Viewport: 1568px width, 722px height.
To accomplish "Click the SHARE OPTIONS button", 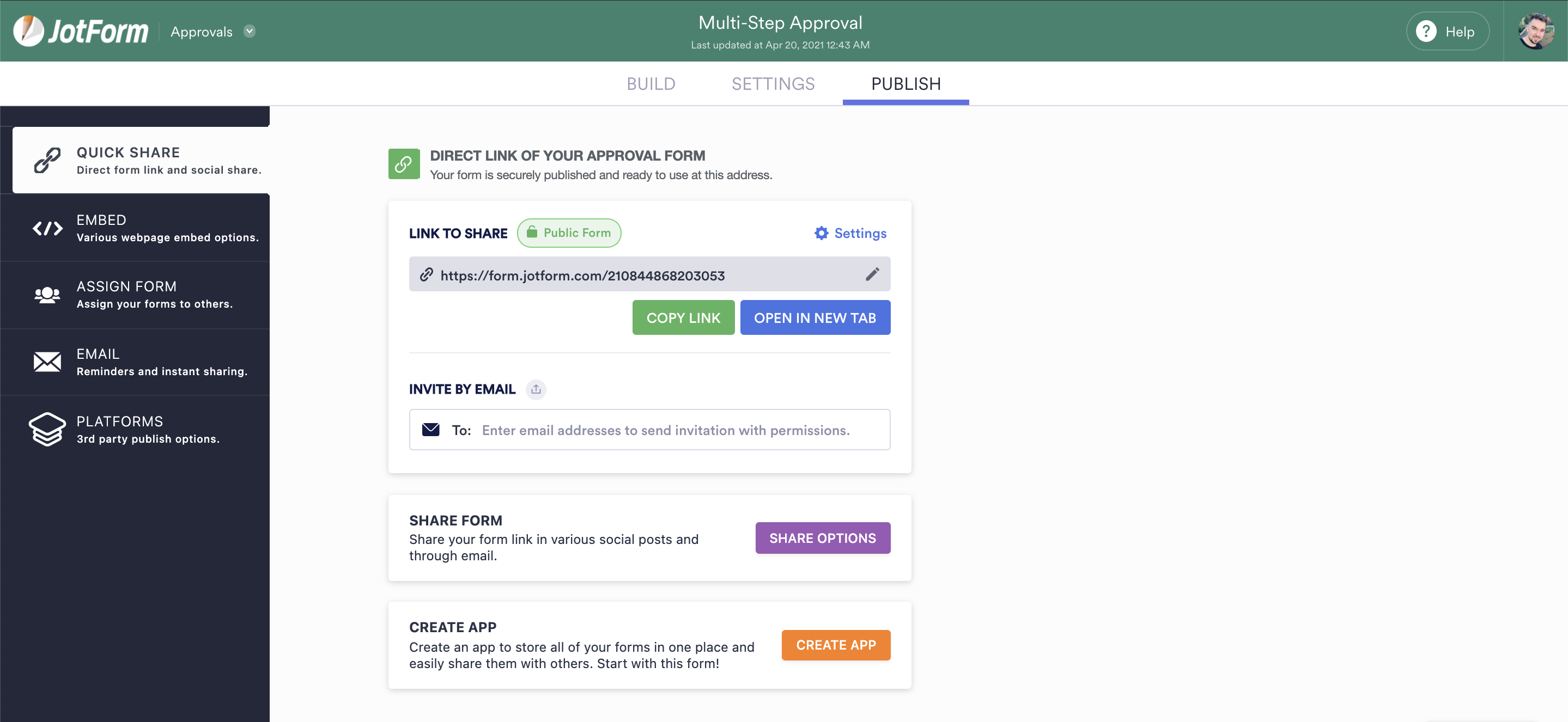I will 822,538.
